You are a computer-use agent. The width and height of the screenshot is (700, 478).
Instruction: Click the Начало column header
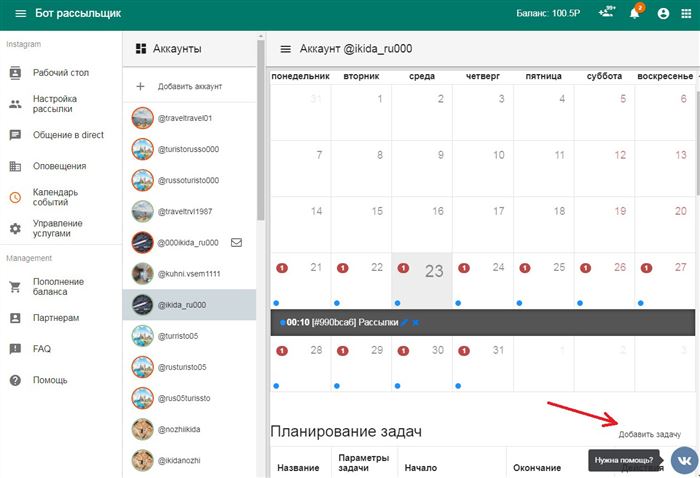coord(421,468)
